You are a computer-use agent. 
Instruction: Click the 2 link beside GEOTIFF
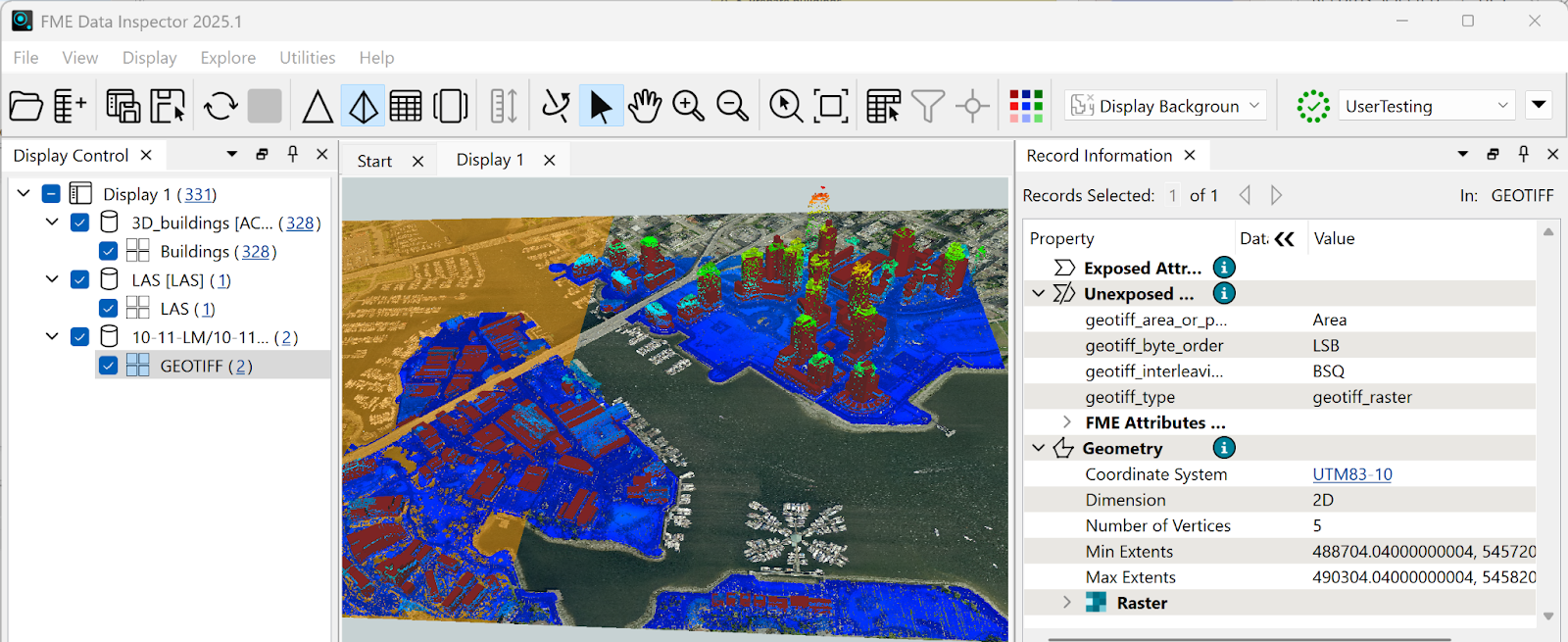241,366
